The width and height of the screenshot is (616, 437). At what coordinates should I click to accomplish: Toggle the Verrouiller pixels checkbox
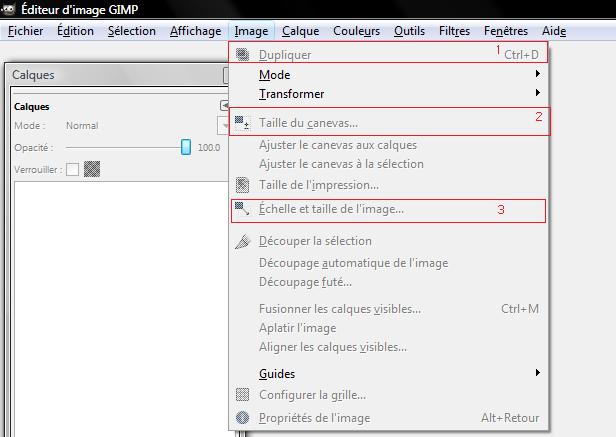72,170
